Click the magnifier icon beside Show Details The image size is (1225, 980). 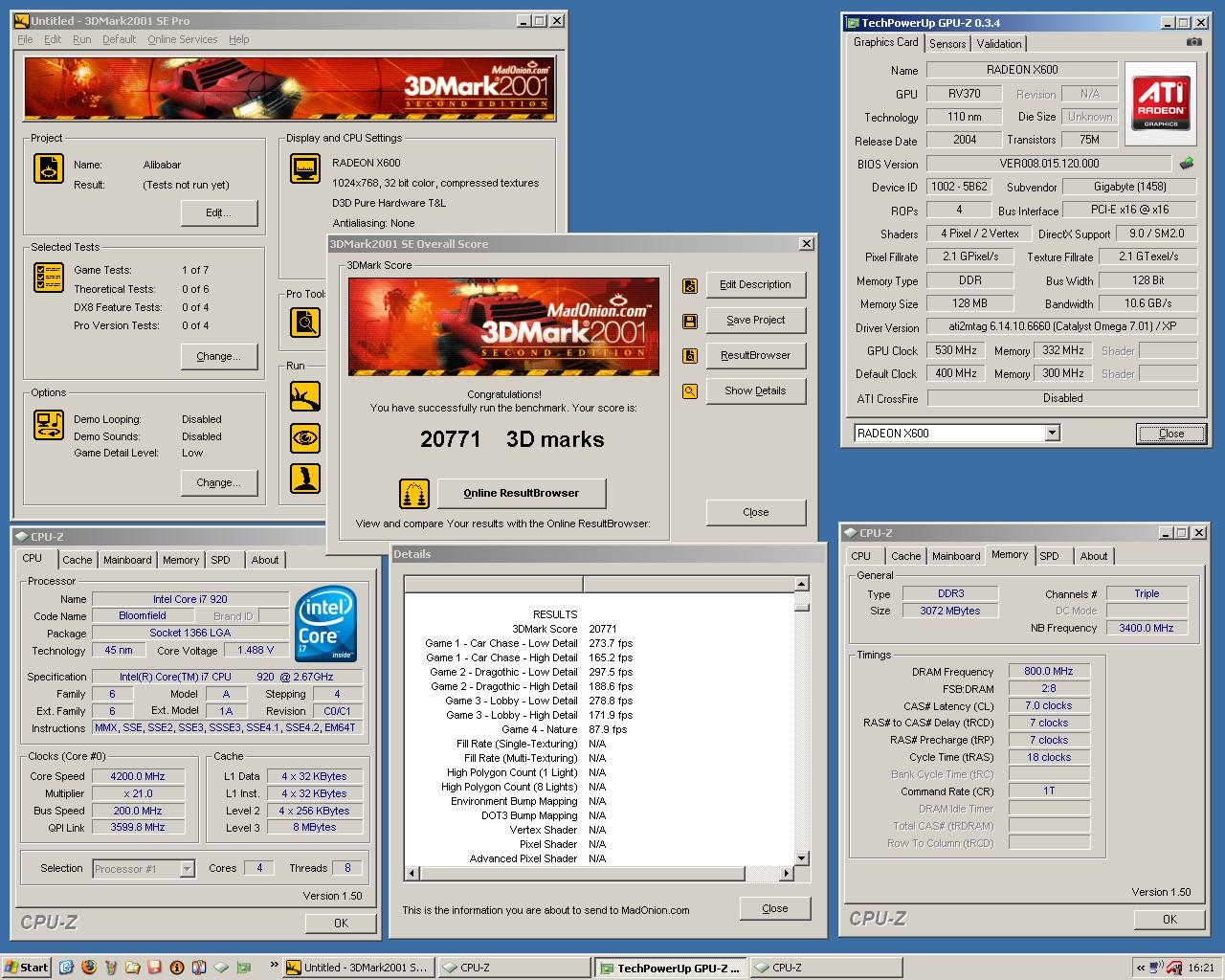(689, 391)
